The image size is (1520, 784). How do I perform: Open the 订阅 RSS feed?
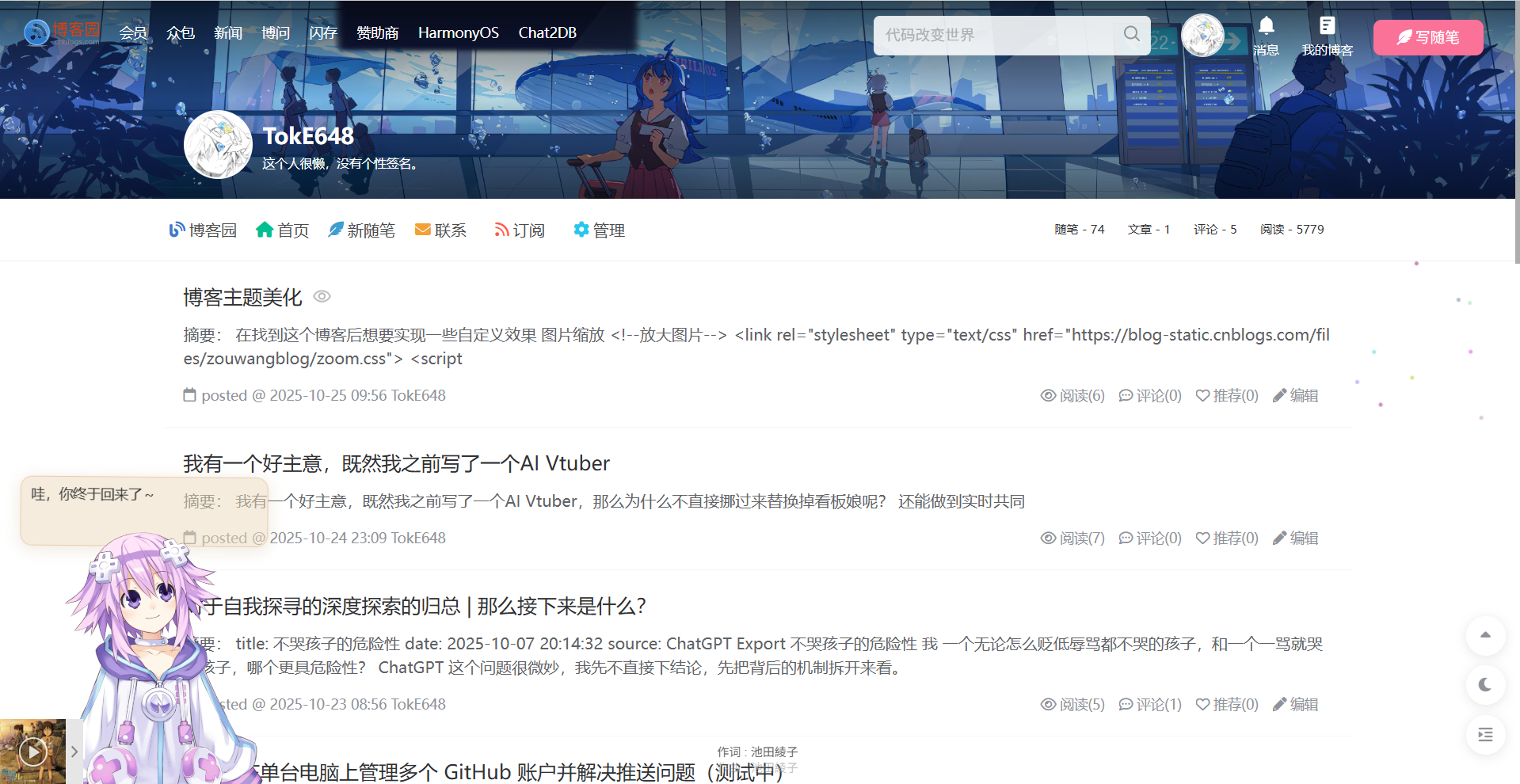point(520,230)
